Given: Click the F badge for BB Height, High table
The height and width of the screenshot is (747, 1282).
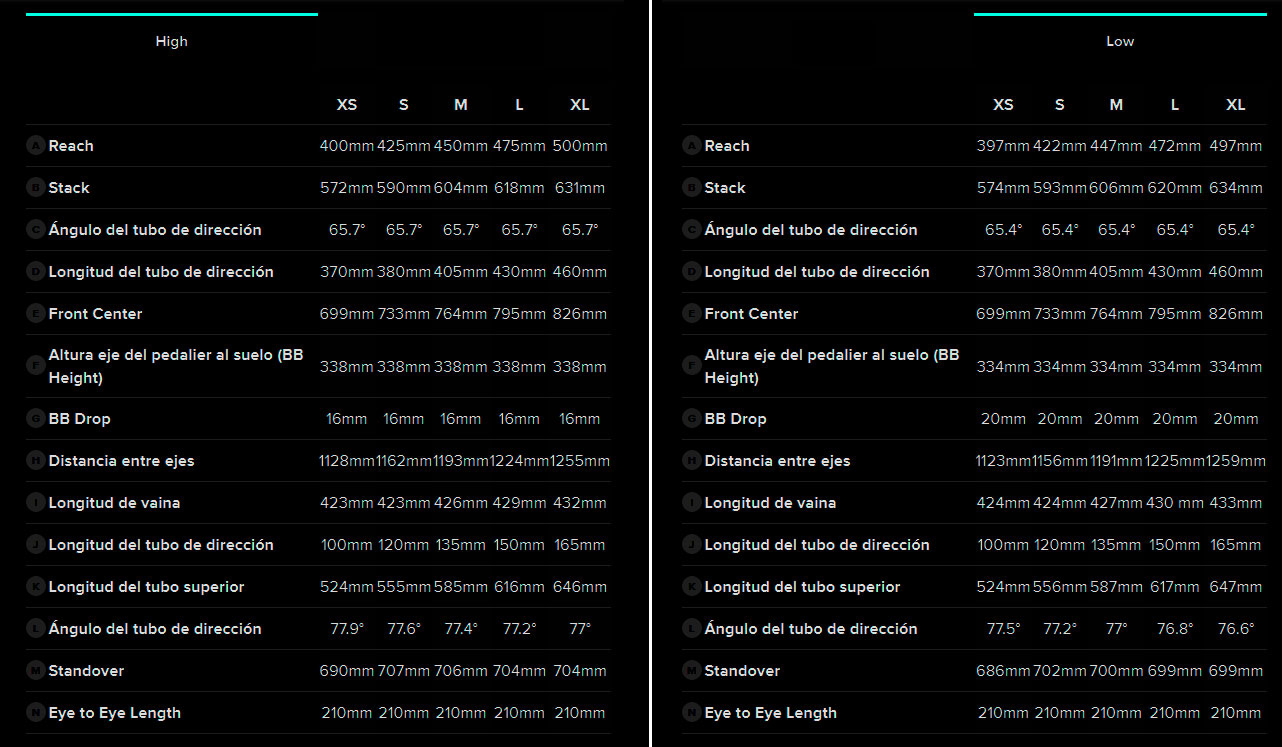Looking at the screenshot, I should click(36, 366).
